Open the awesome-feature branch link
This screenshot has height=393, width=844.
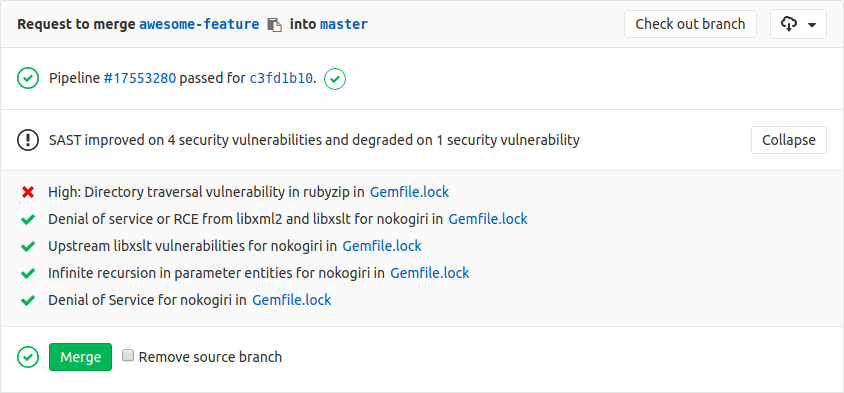pos(199,24)
